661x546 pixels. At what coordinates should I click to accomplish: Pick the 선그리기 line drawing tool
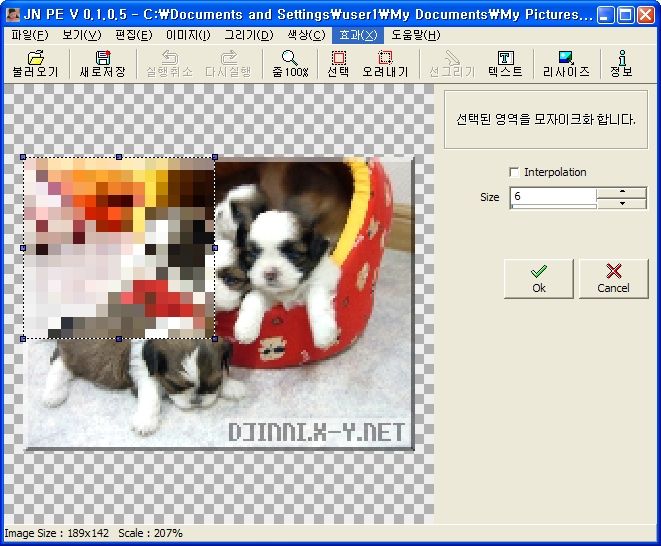point(452,64)
